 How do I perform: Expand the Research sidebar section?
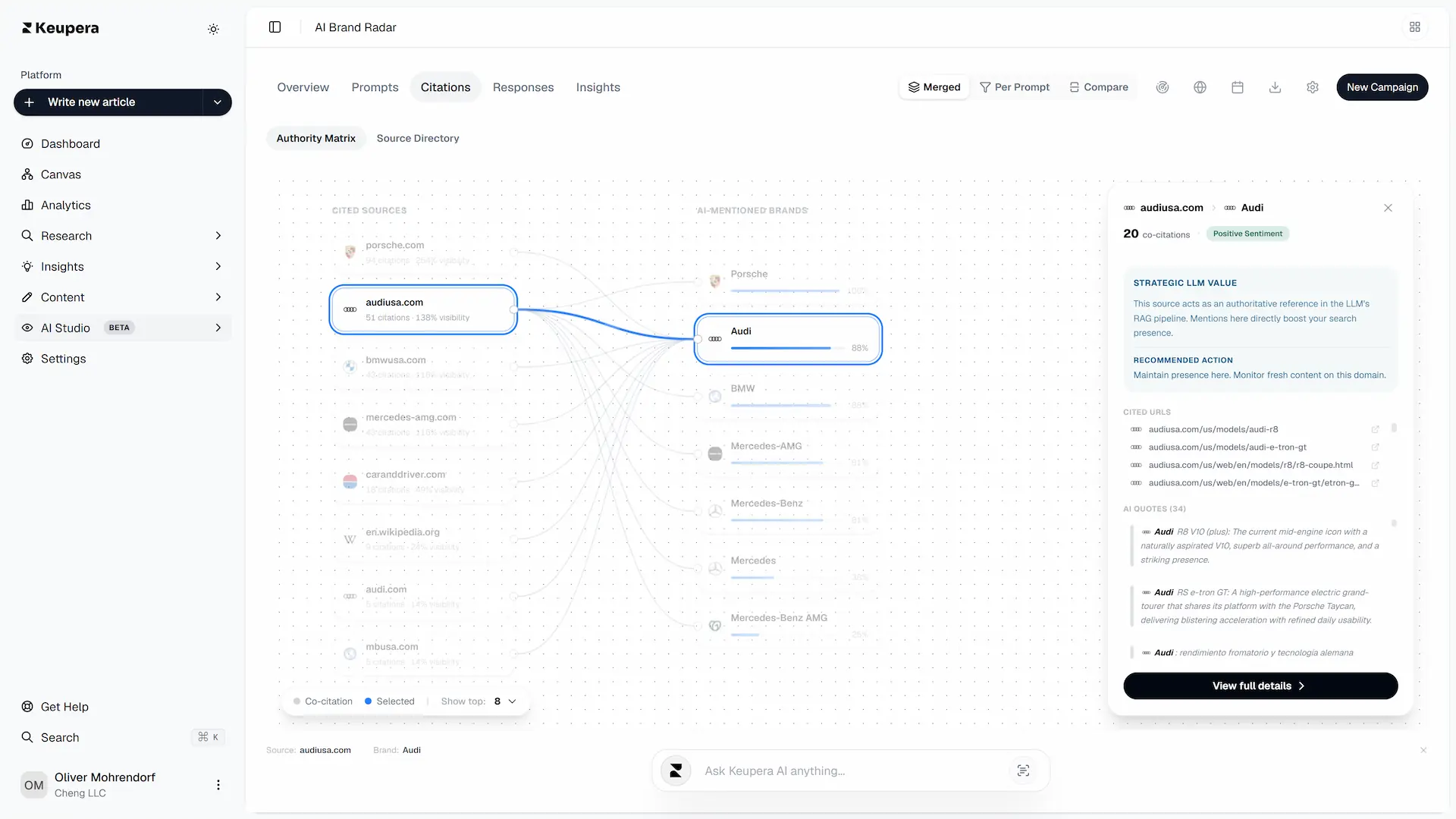click(x=218, y=236)
